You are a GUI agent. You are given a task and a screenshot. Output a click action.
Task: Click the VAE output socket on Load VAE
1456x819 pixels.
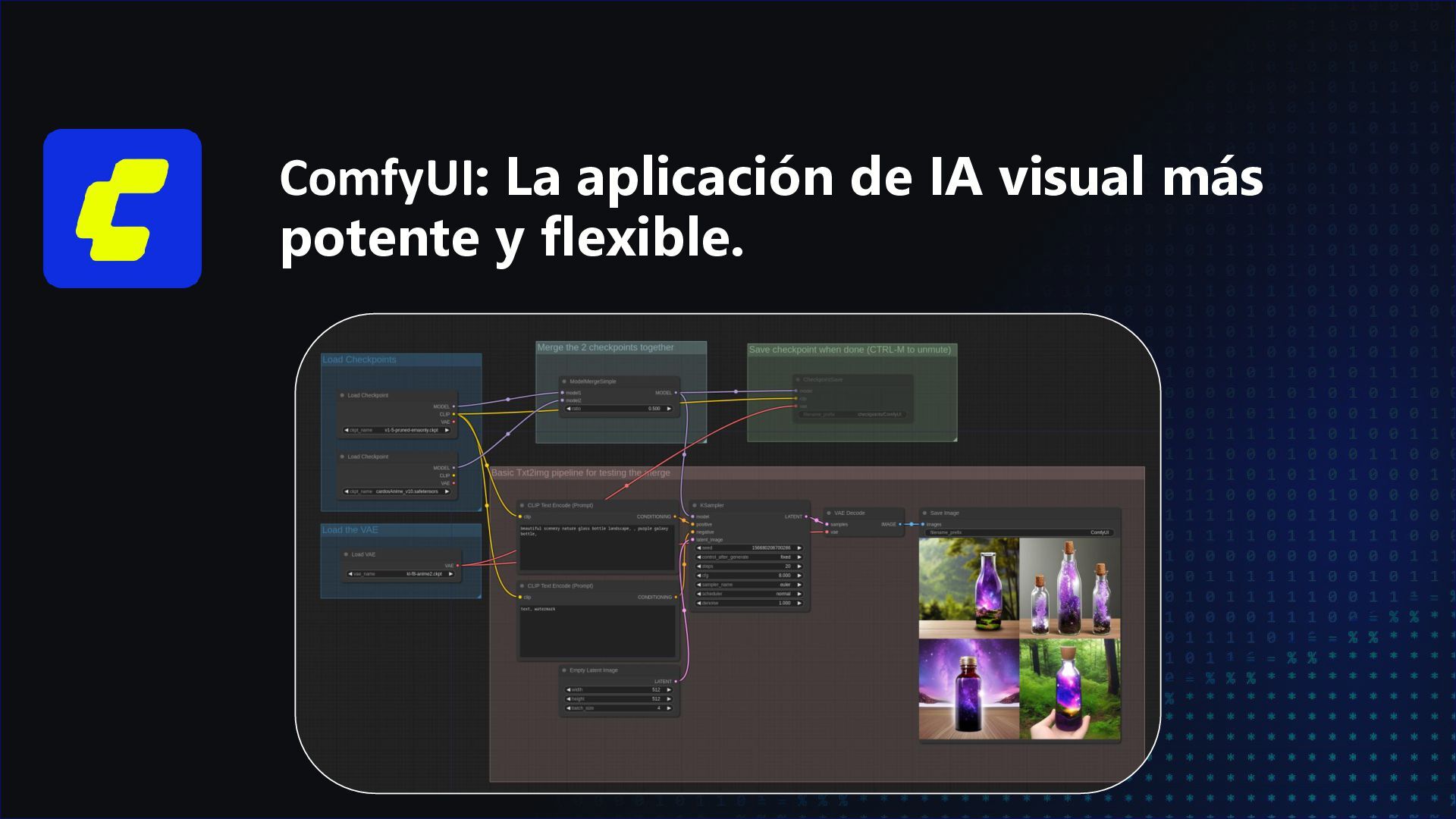(457, 566)
